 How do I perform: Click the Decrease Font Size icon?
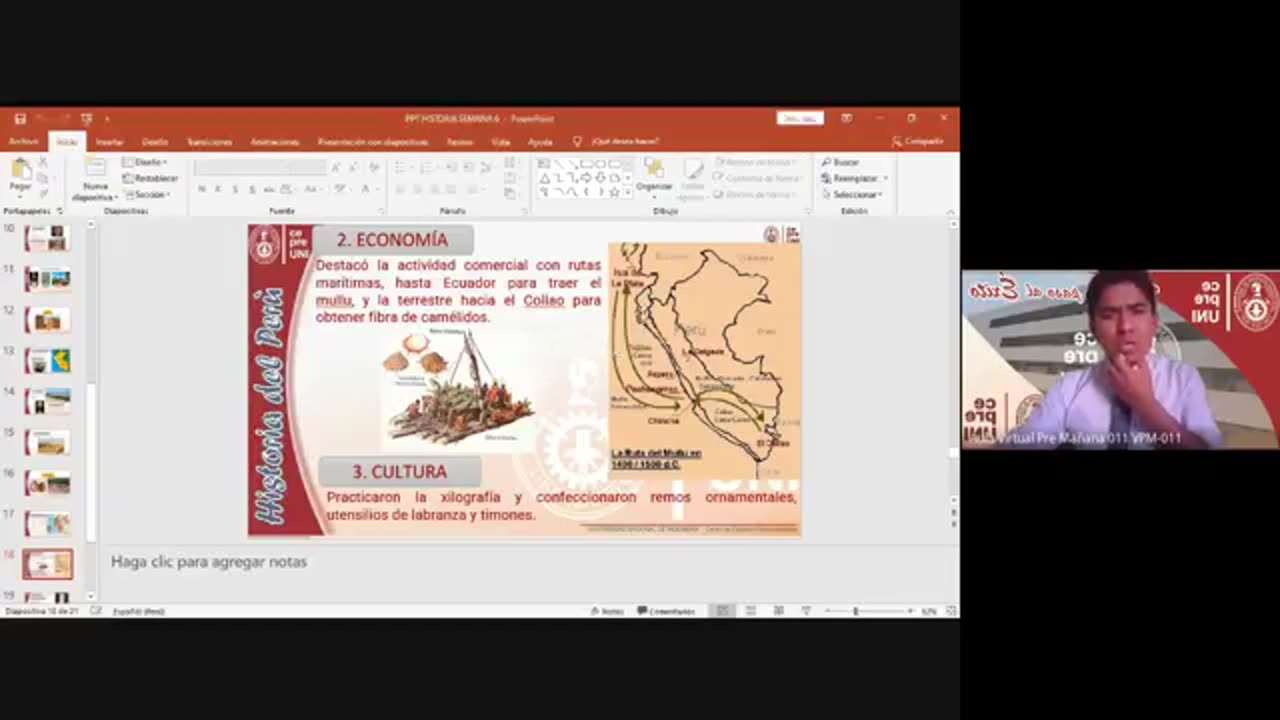352,167
